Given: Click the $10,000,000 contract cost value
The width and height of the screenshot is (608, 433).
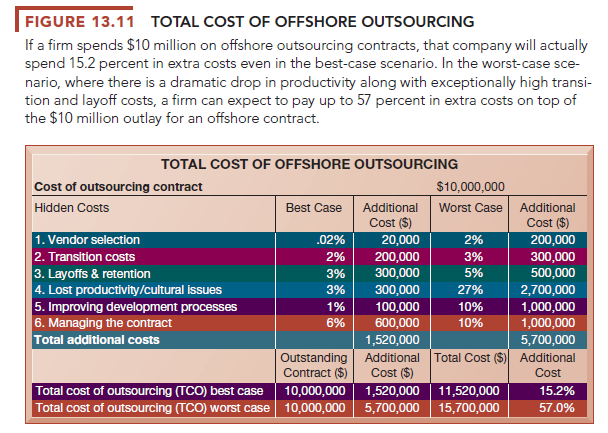Looking at the screenshot, I should 471,186.
